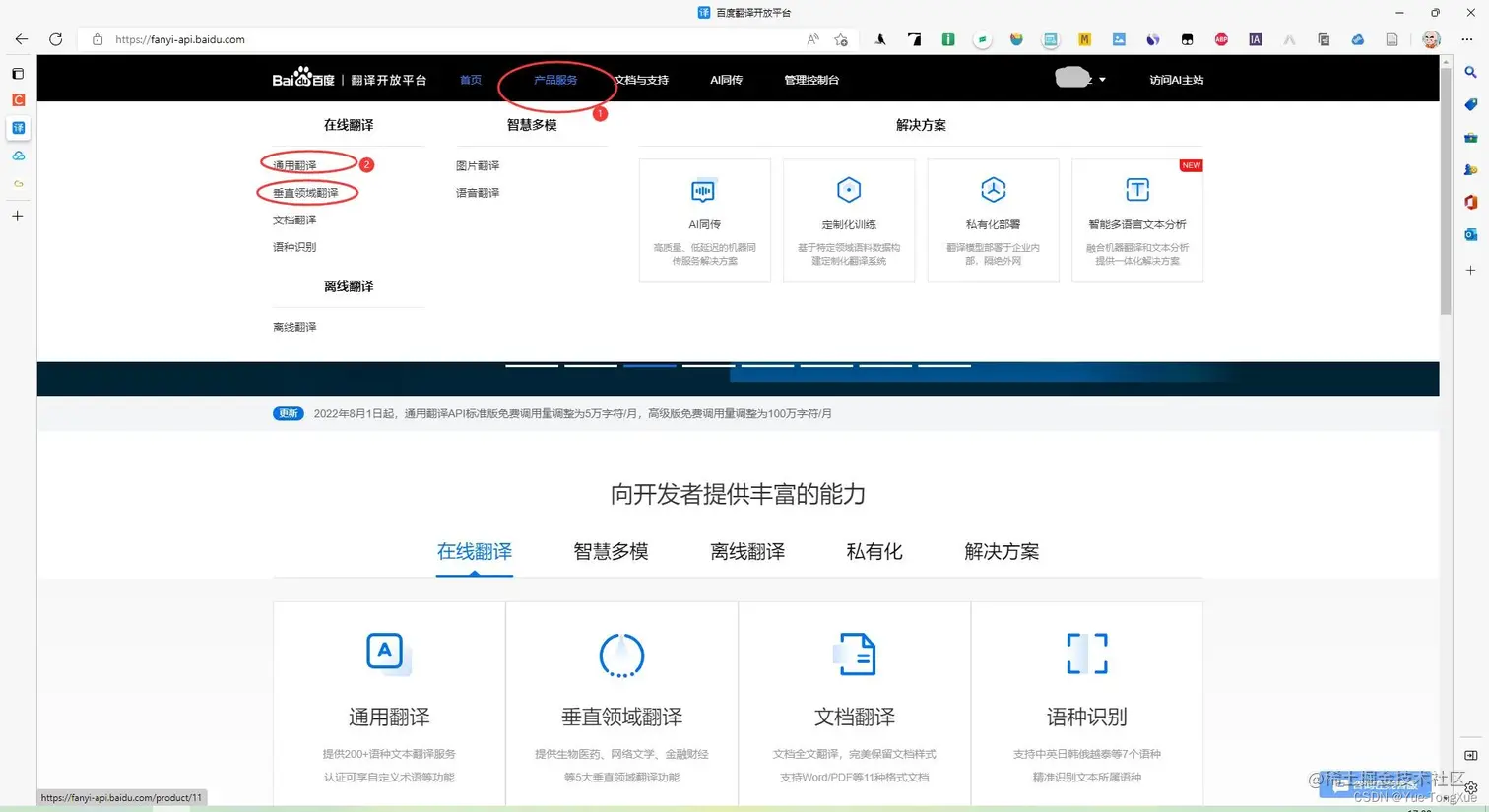The width and height of the screenshot is (1489, 812).
Task: Click the AdBlock Plus extension icon
Action: pos(1221,39)
